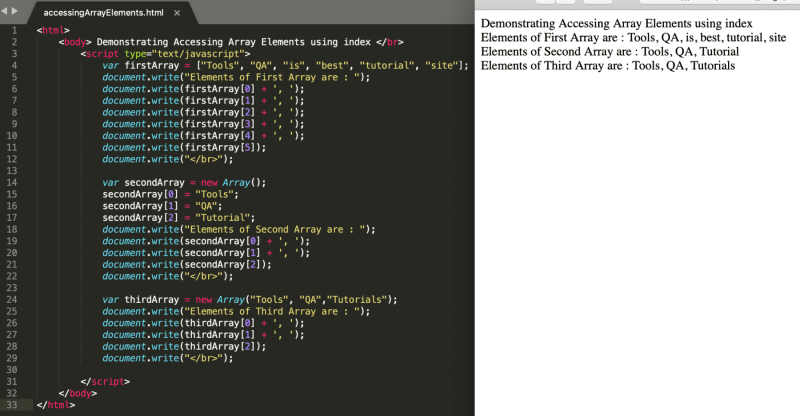Viewport: 800px width, 416px height.
Task: Switch to the accessingArrayElements.html tab
Action: click(x=103, y=13)
